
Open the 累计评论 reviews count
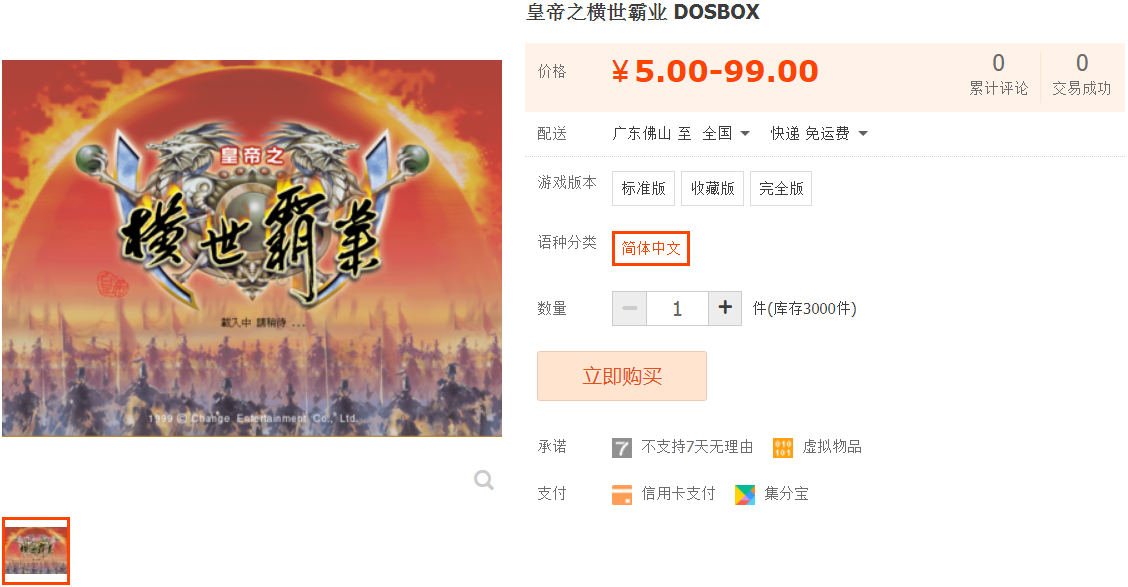tap(999, 75)
